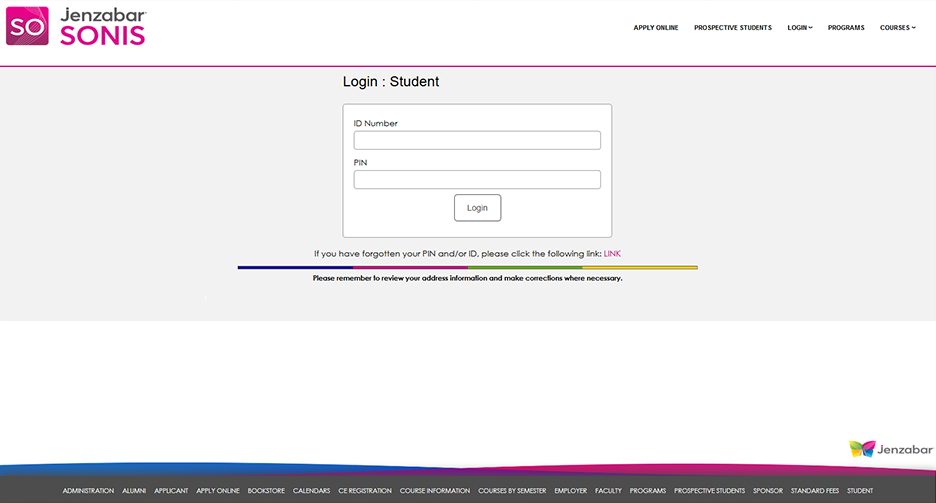Open Bookstore footer link
936x503 pixels.
(x=266, y=490)
